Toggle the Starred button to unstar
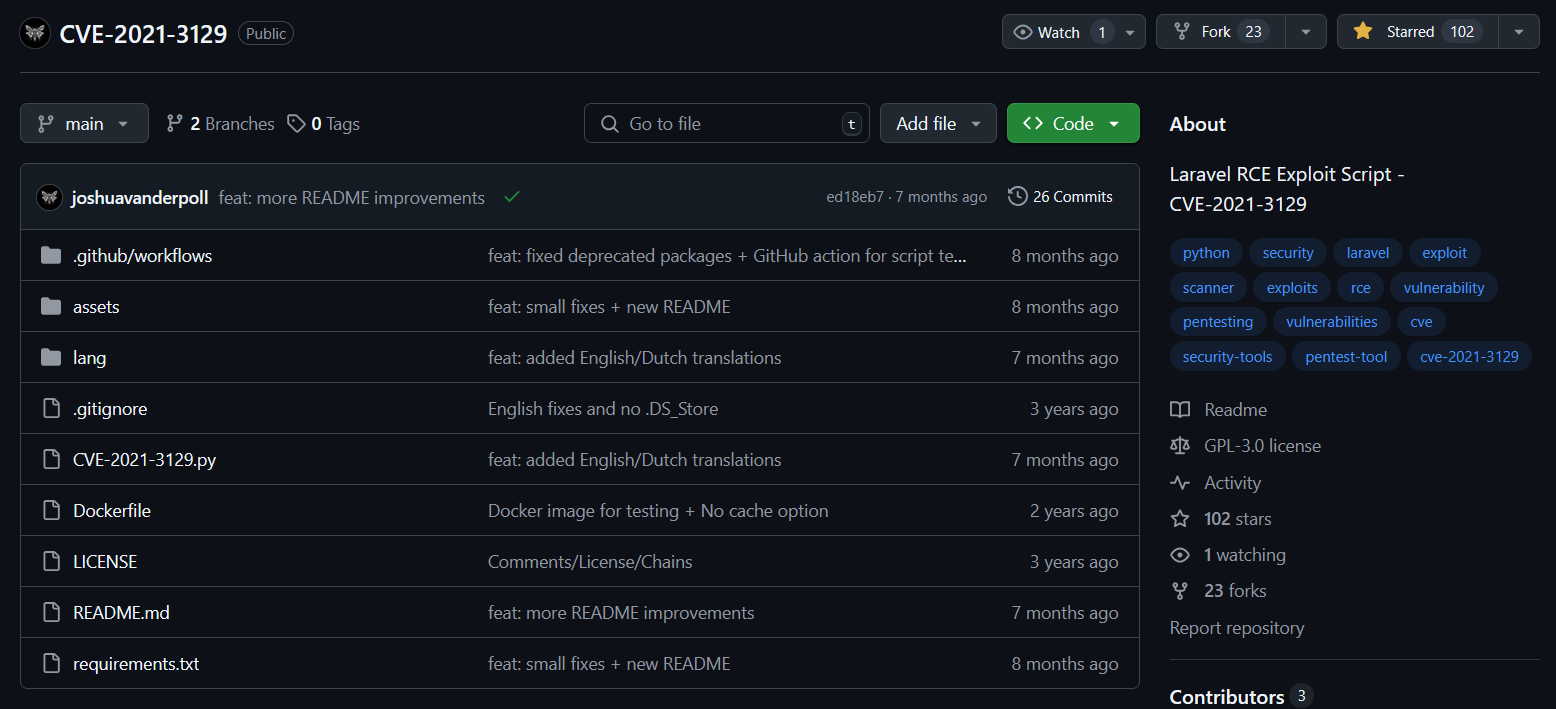 1418,32
